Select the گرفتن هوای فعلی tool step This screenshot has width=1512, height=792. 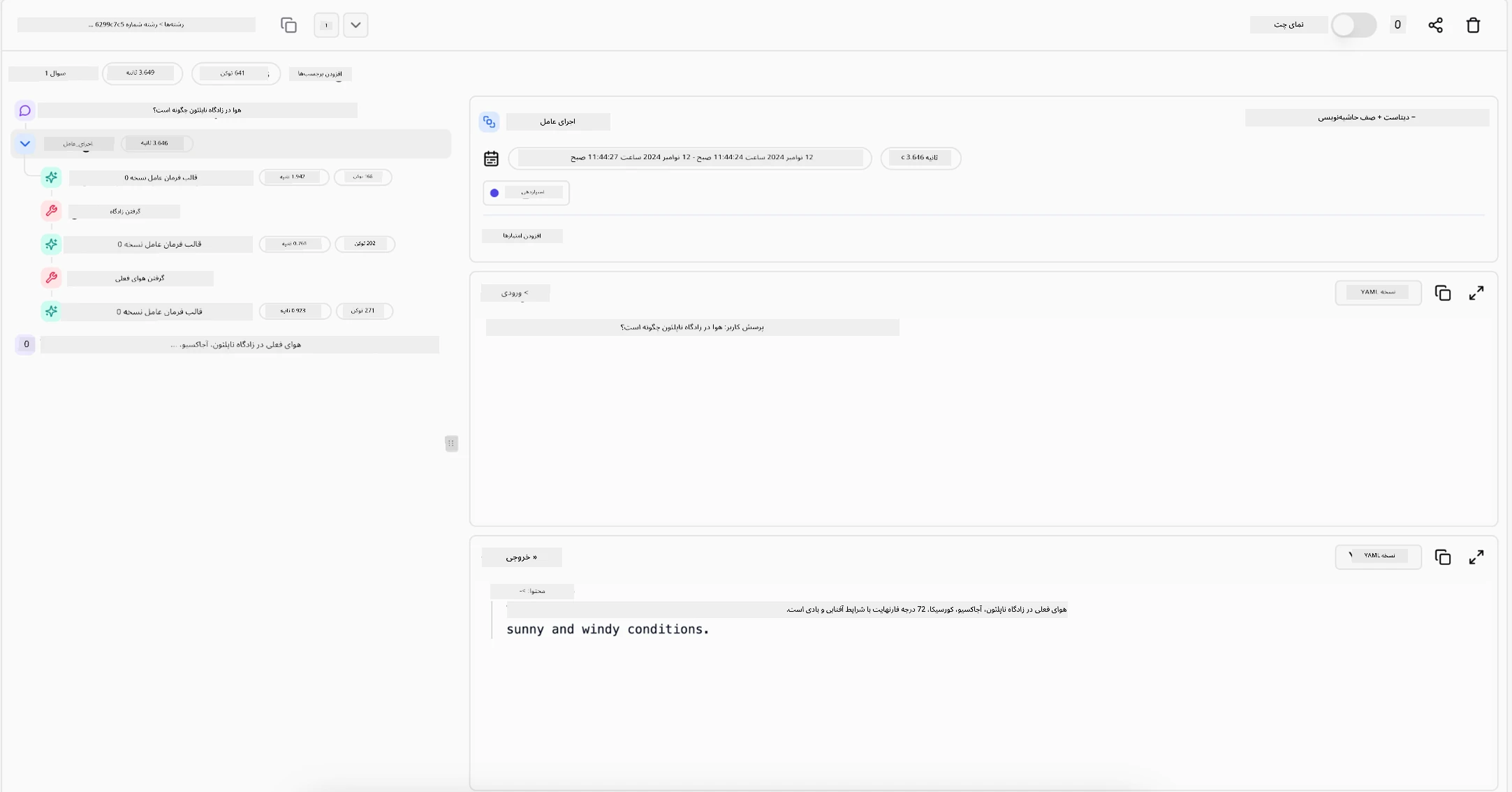click(x=140, y=279)
